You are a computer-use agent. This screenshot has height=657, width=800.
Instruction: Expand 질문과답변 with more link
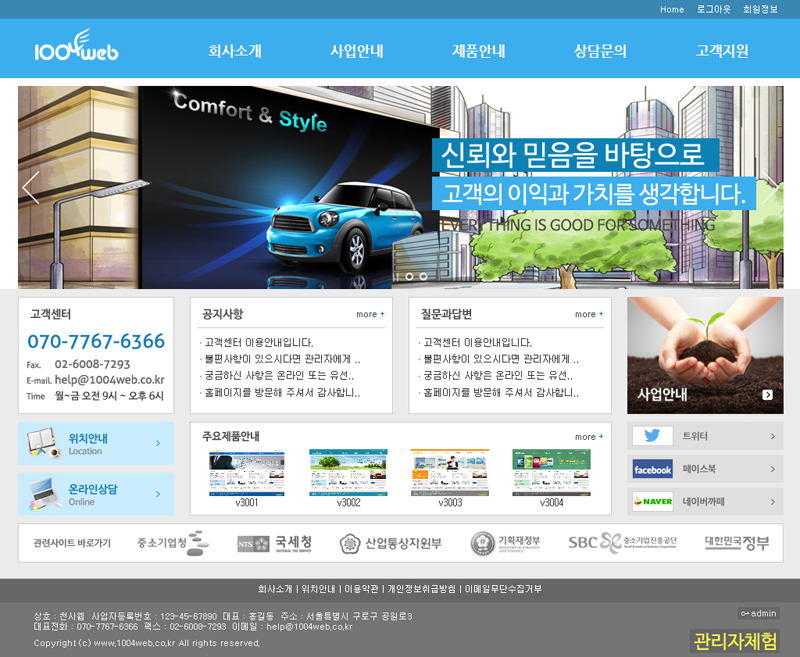coord(589,315)
